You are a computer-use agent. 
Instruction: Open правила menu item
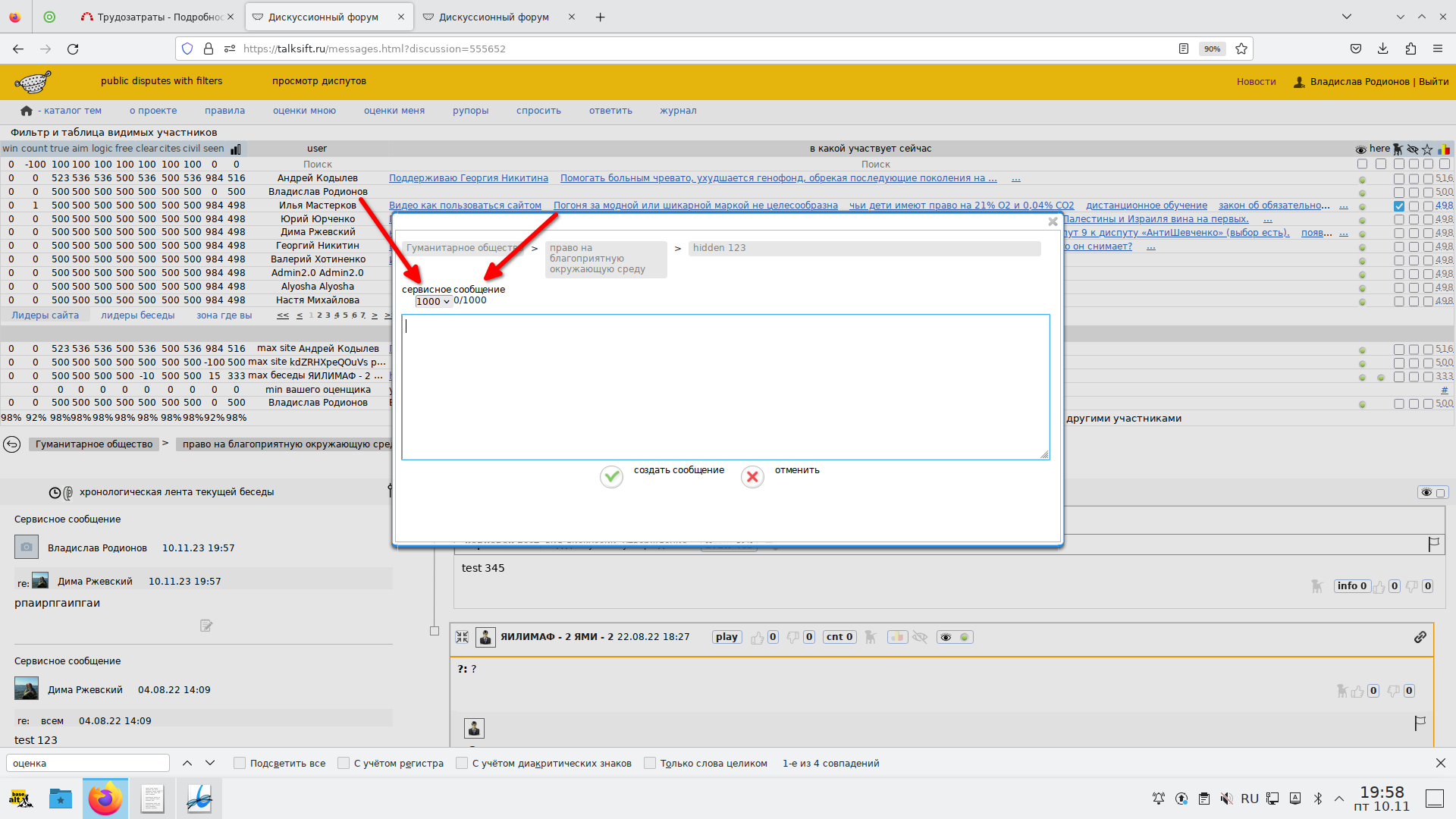225,111
